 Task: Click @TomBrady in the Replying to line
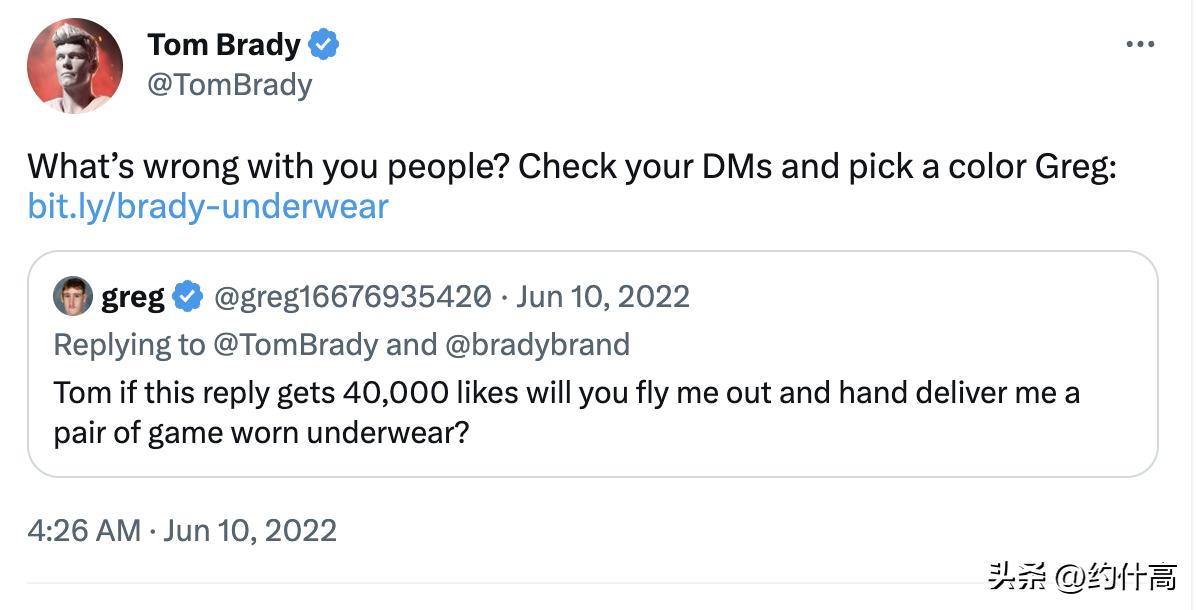(294, 345)
